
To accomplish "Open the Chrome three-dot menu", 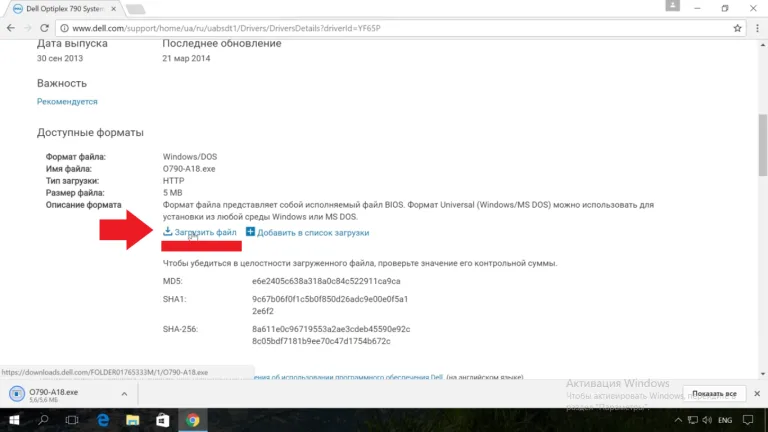I will click(x=757, y=28).
